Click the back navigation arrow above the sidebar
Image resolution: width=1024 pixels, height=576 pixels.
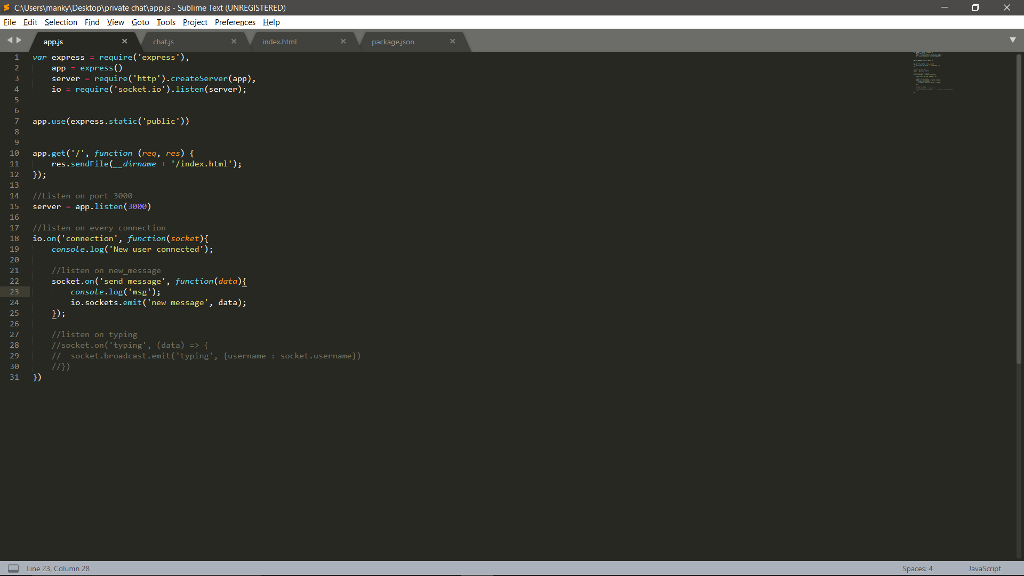[x=8, y=42]
